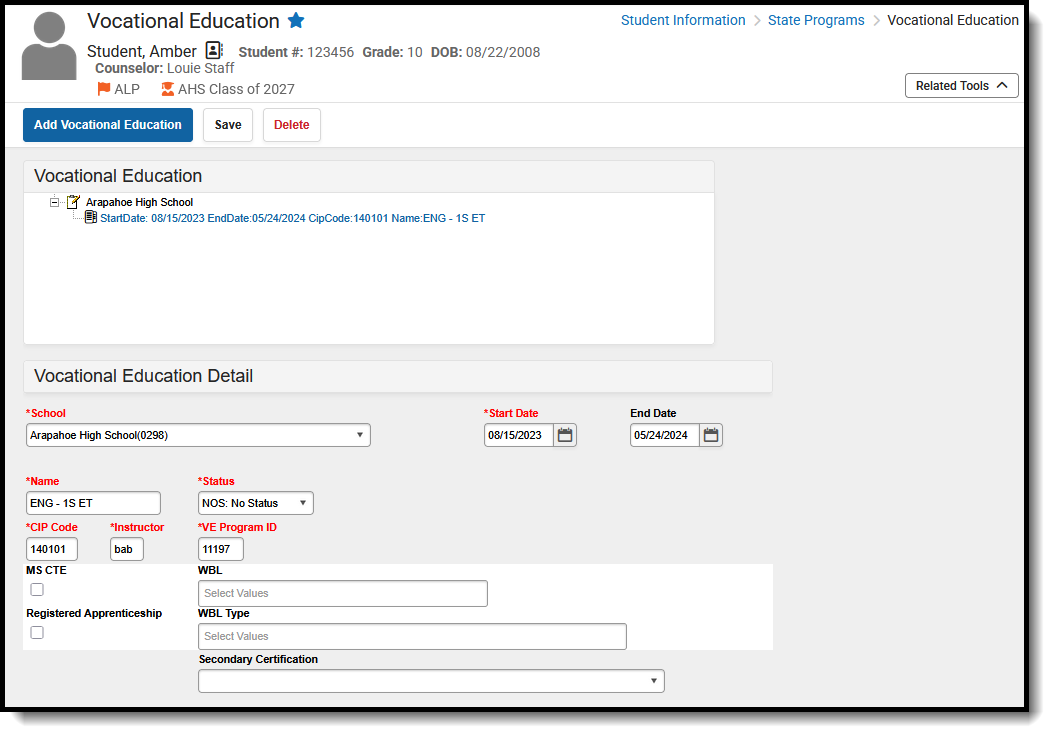The width and height of the screenshot is (1054, 737).
Task: Click the Arapahoe High School notepad icon
Action: [x=73, y=202]
